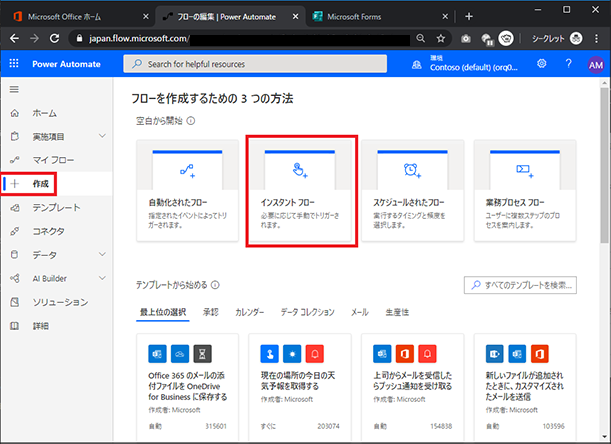The height and width of the screenshot is (444, 611).
Task: Click the Power Automate title link
Action: pos(66,64)
